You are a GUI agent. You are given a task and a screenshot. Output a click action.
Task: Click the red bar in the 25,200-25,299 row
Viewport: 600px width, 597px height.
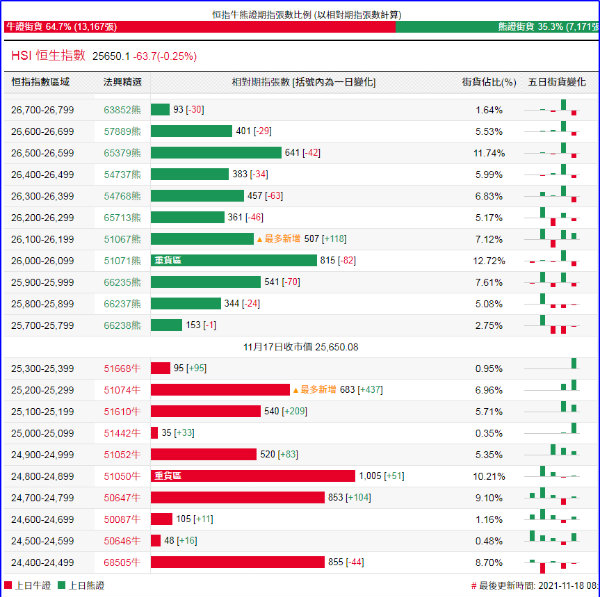point(220,390)
